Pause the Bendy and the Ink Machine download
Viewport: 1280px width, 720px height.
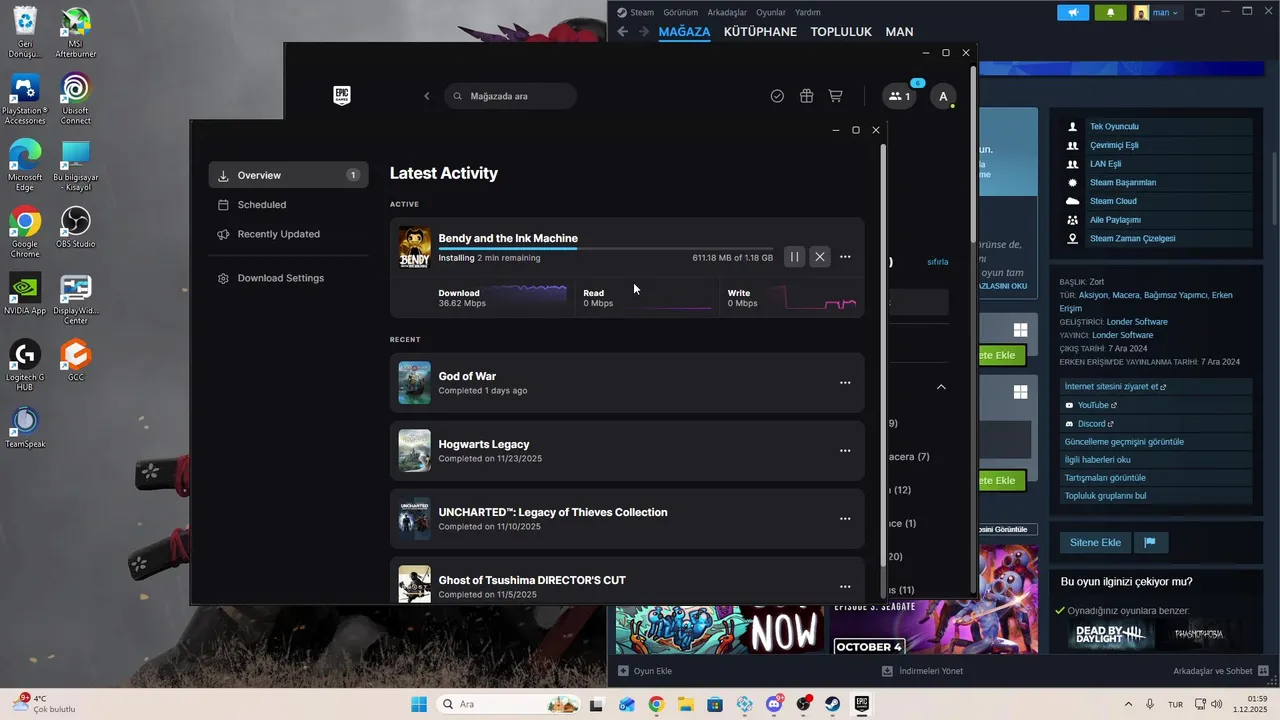click(794, 257)
